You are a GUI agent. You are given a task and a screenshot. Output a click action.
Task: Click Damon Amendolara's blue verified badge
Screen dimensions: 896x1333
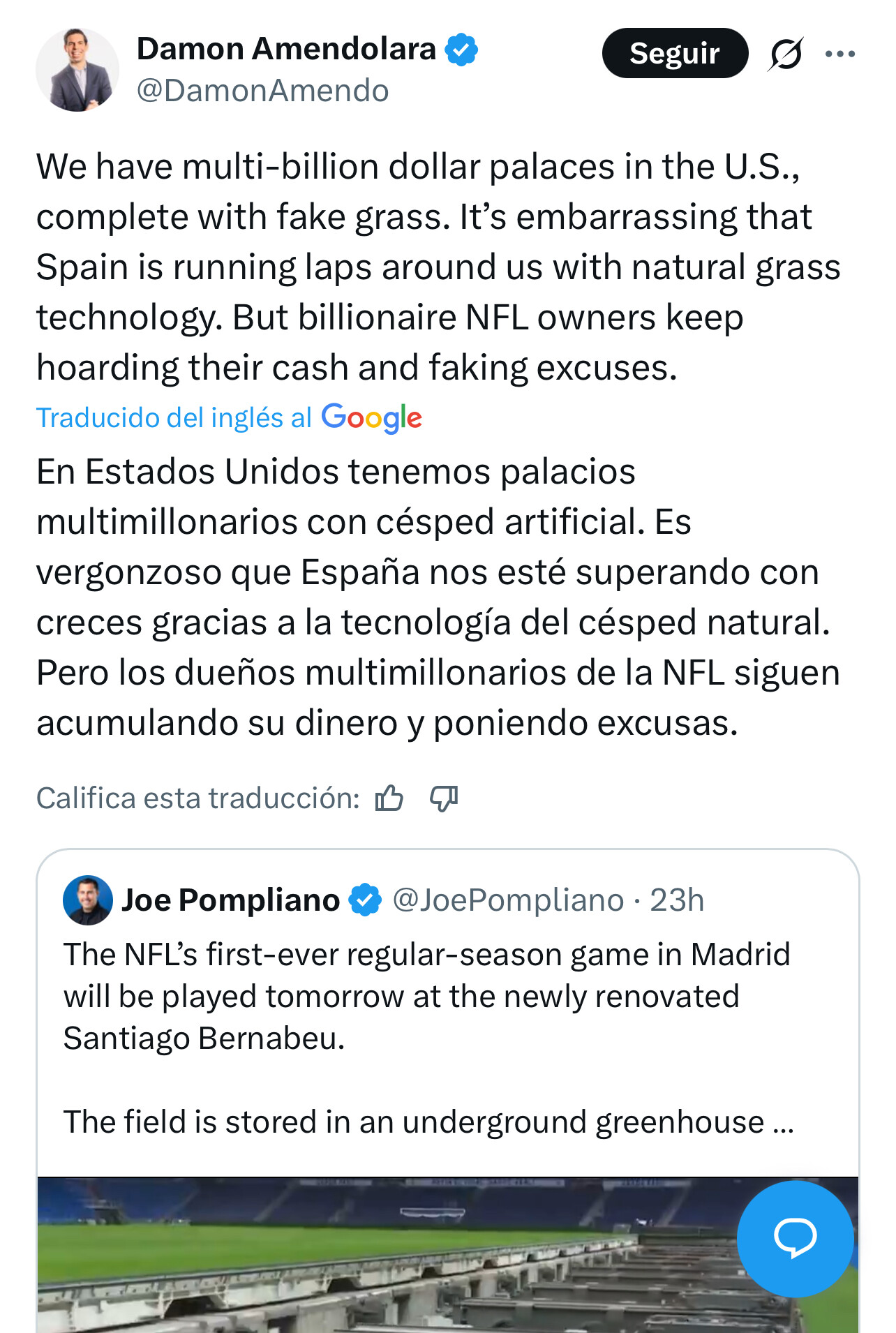coord(462,50)
